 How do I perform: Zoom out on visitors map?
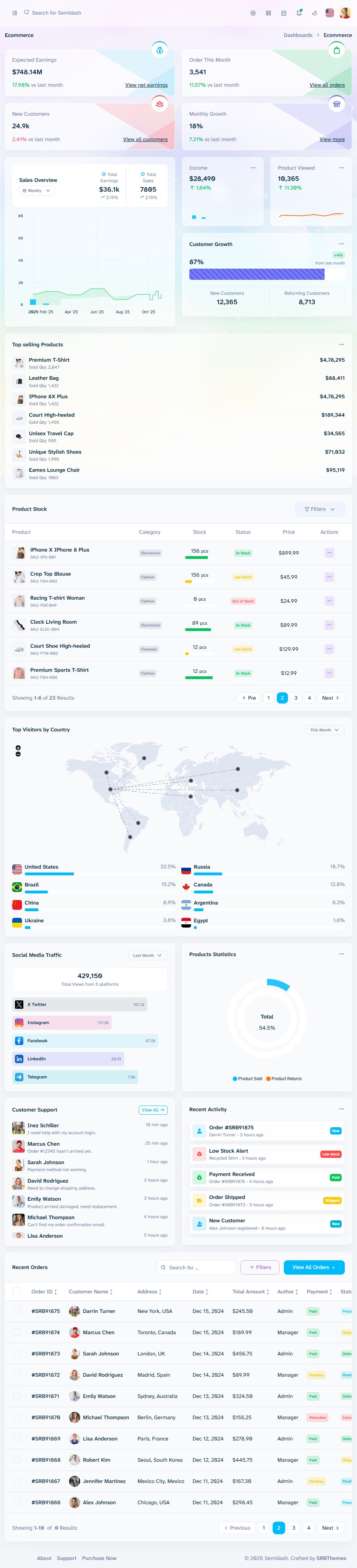pyautogui.click(x=18, y=754)
